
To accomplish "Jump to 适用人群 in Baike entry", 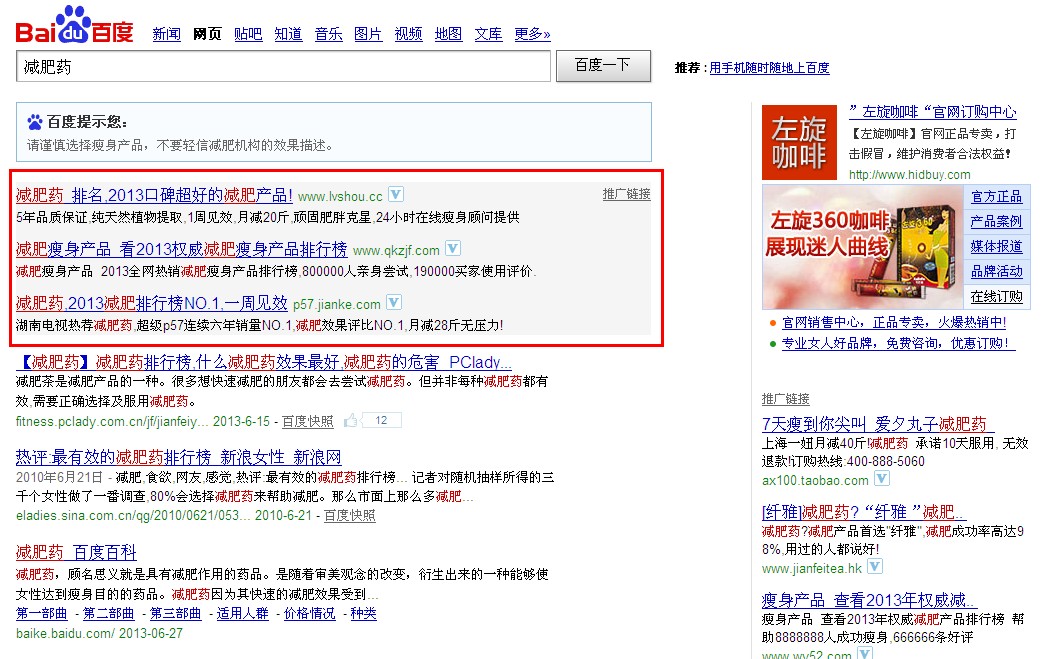I will pos(243,614).
